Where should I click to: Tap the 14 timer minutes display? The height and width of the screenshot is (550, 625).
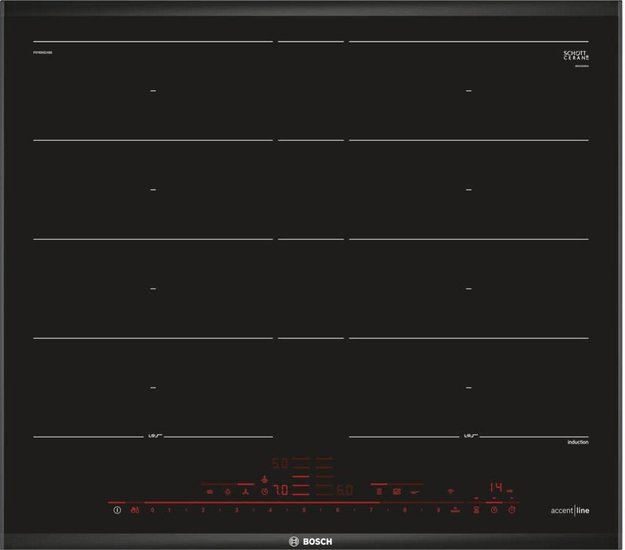click(x=495, y=487)
